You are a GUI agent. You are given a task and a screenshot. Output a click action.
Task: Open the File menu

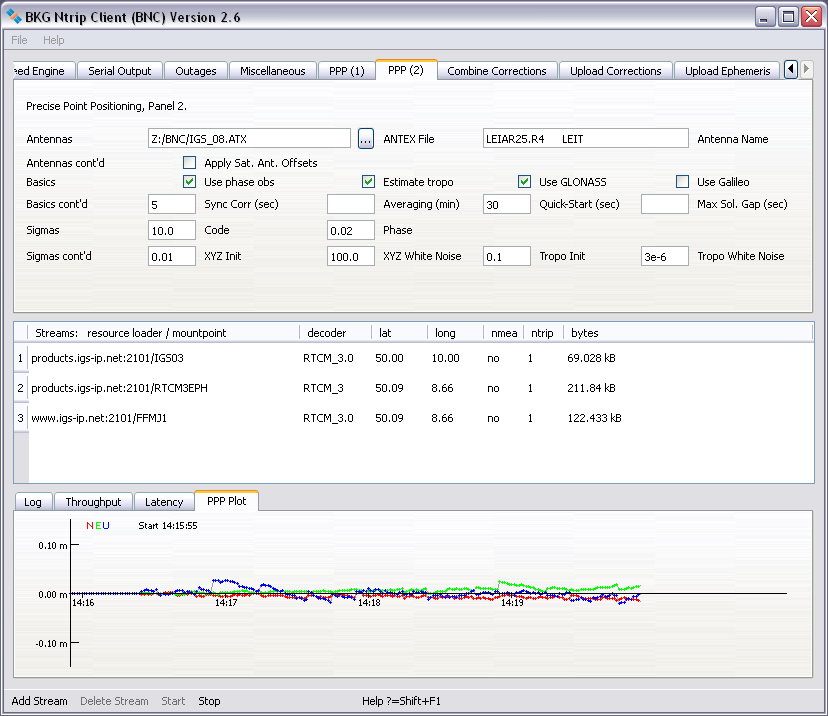point(19,40)
